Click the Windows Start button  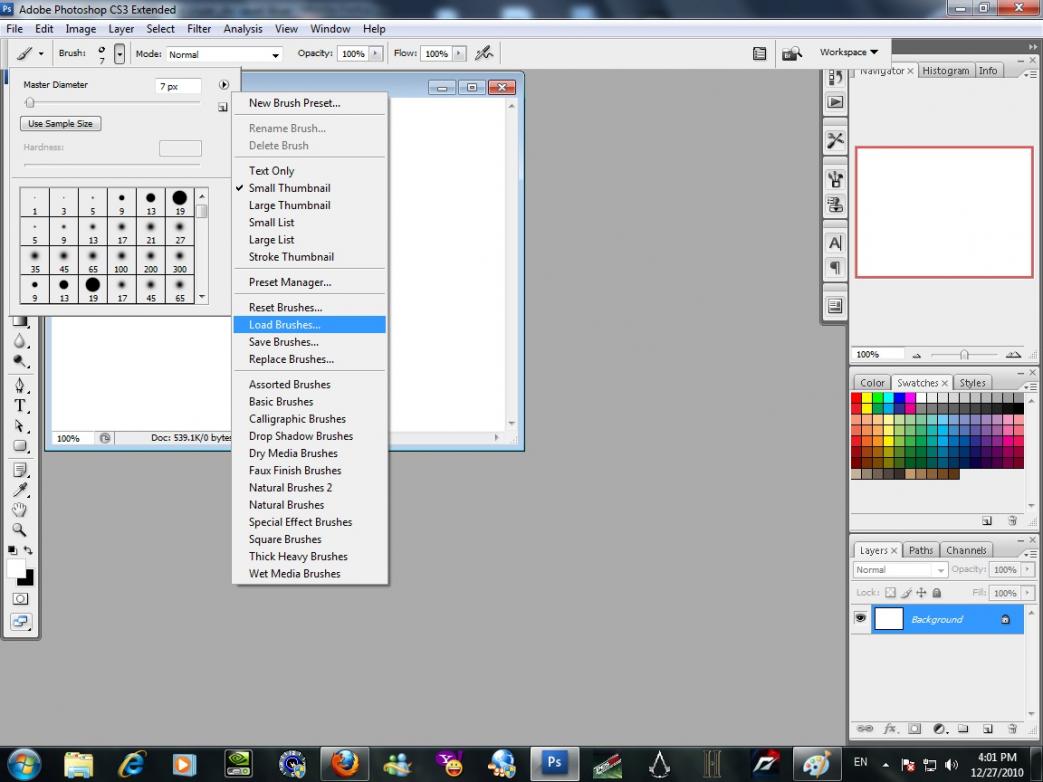click(25, 764)
